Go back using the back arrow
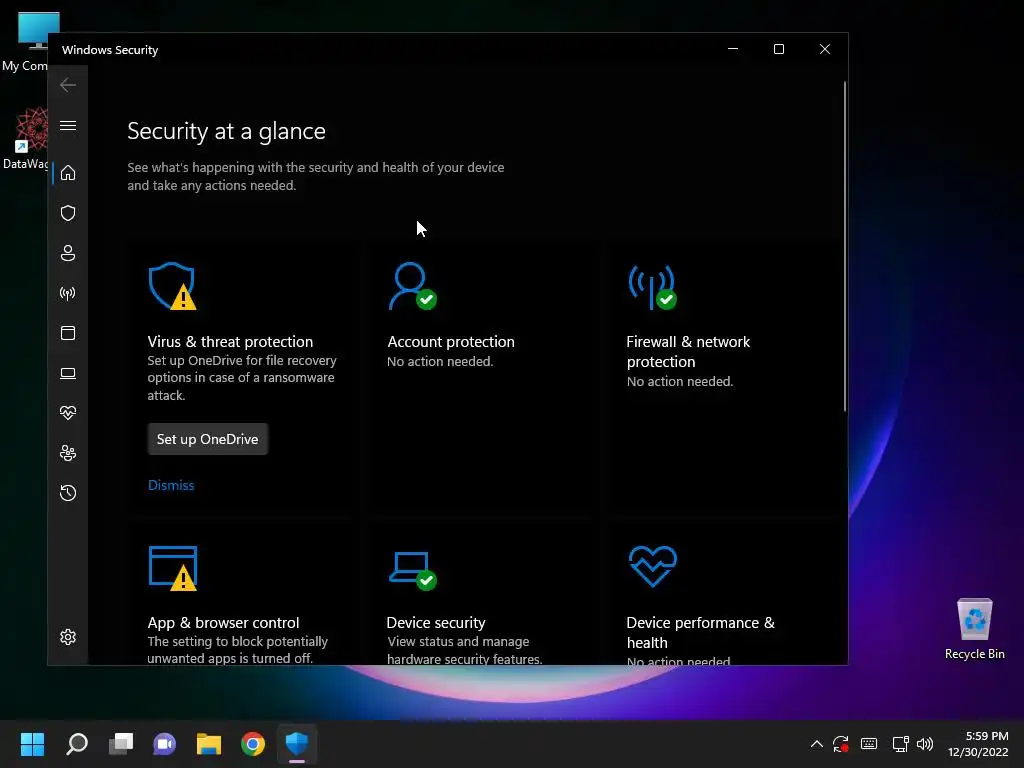Viewport: 1024px width, 768px height. pyautogui.click(x=68, y=85)
